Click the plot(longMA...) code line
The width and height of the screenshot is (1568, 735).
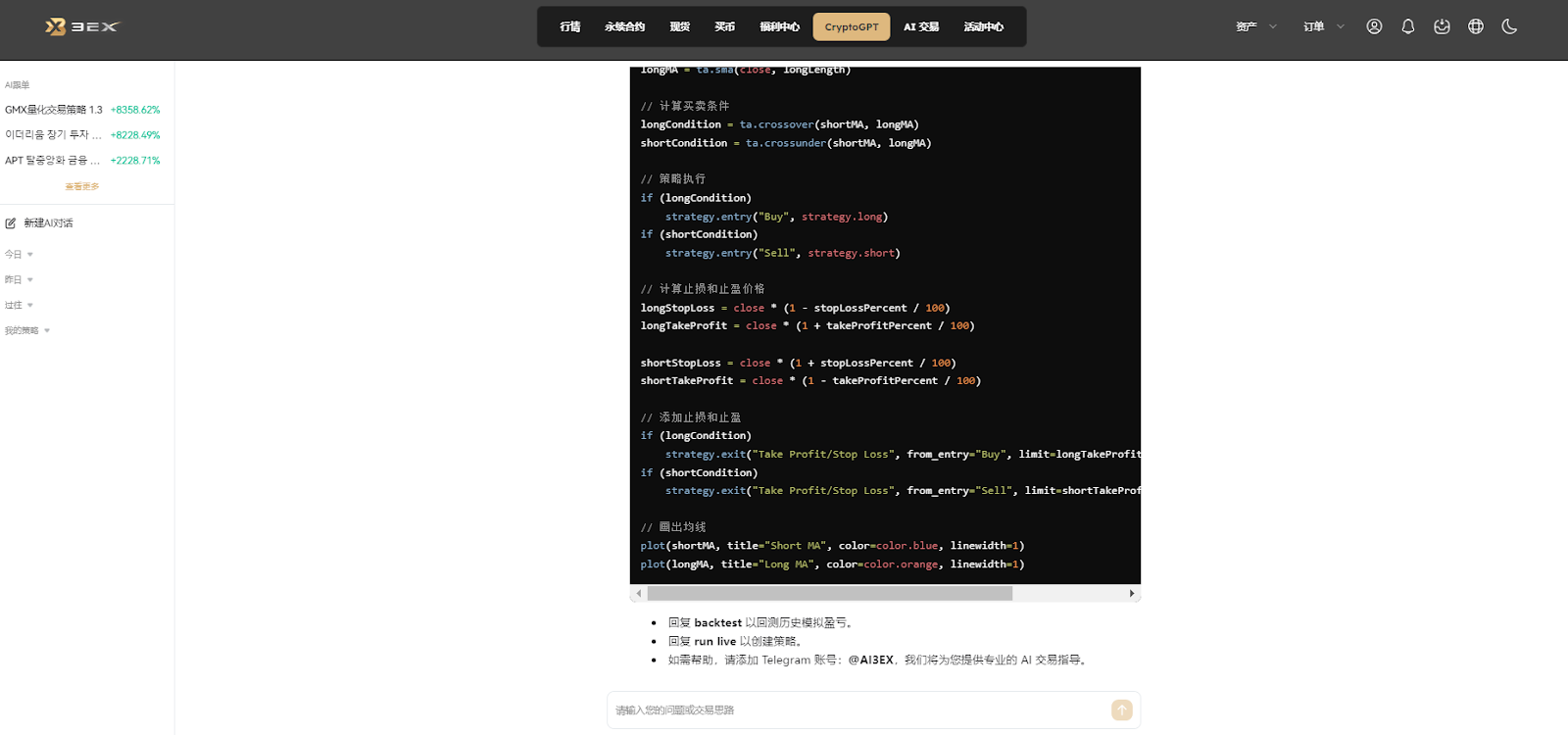[x=832, y=564]
